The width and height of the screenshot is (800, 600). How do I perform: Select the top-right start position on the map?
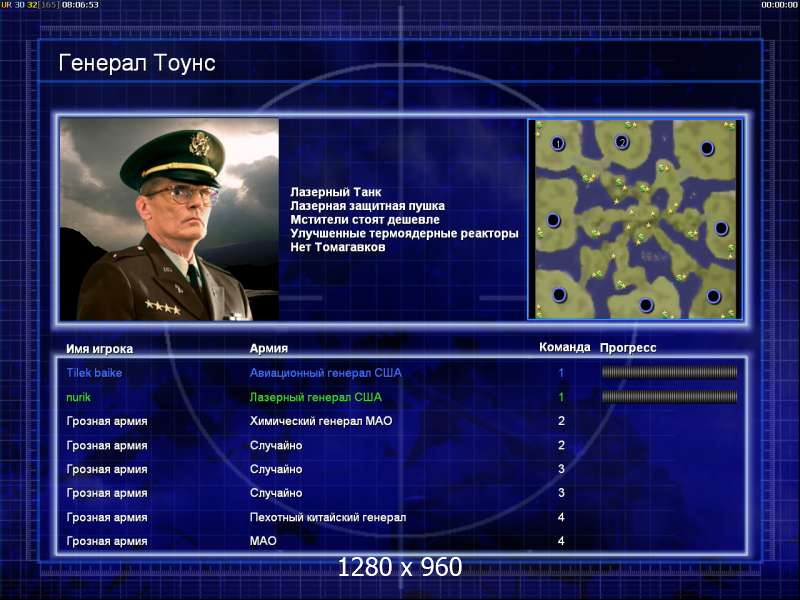(707, 148)
